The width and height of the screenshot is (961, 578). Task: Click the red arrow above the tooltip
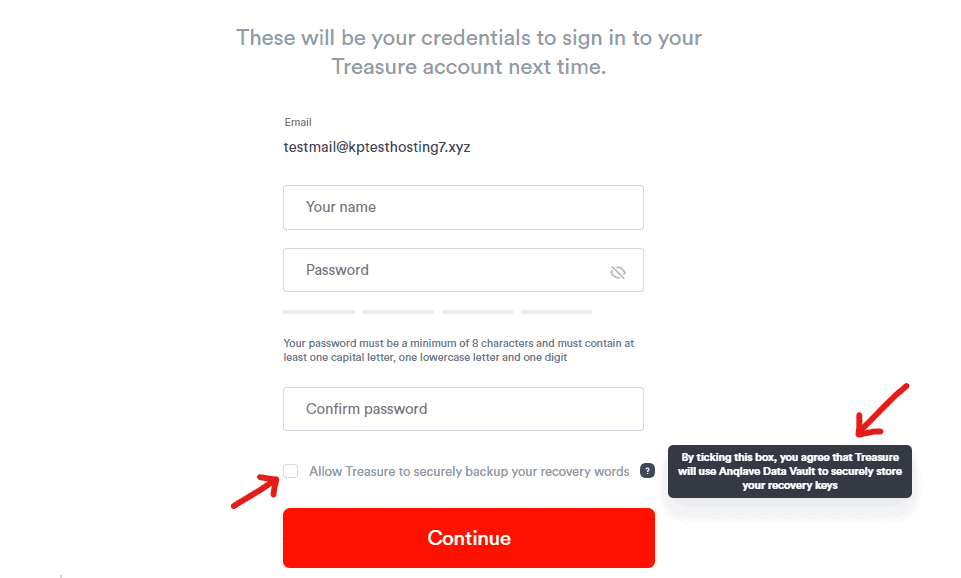(x=882, y=410)
